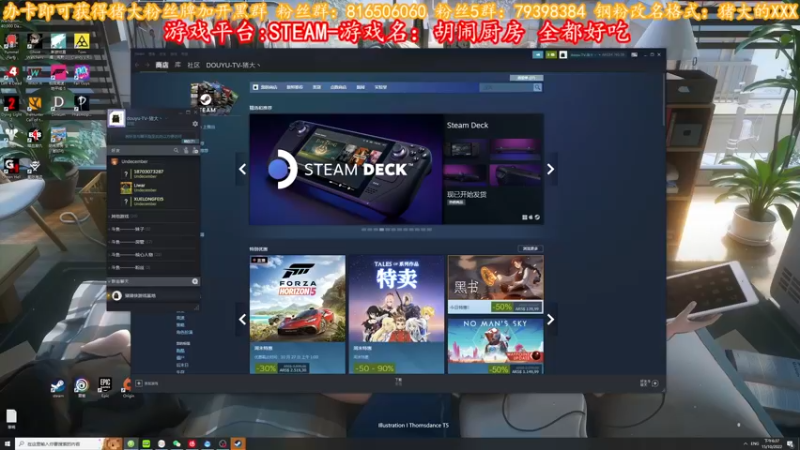Open the notification center in system tray

[790, 444]
